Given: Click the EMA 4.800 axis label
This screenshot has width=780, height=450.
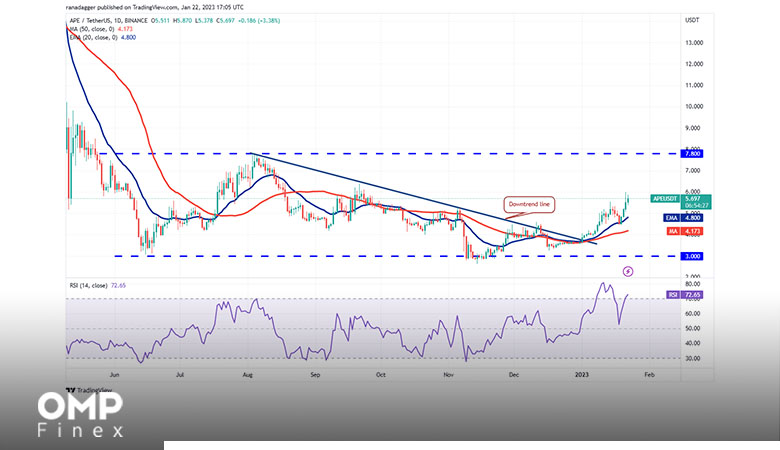Looking at the screenshot, I should [683, 218].
